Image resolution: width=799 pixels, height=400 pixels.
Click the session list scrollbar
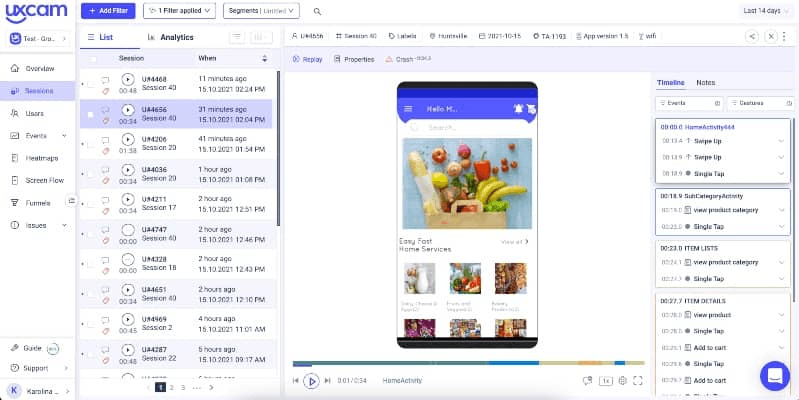278,148
